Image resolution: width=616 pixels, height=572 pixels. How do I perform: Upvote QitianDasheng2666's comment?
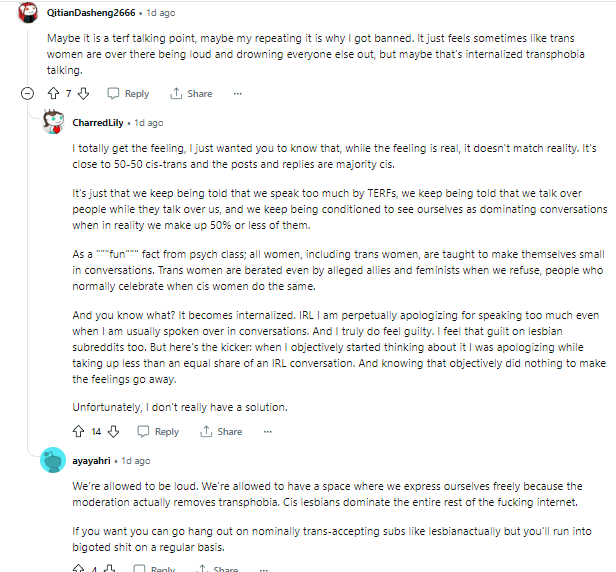pyautogui.click(x=53, y=94)
